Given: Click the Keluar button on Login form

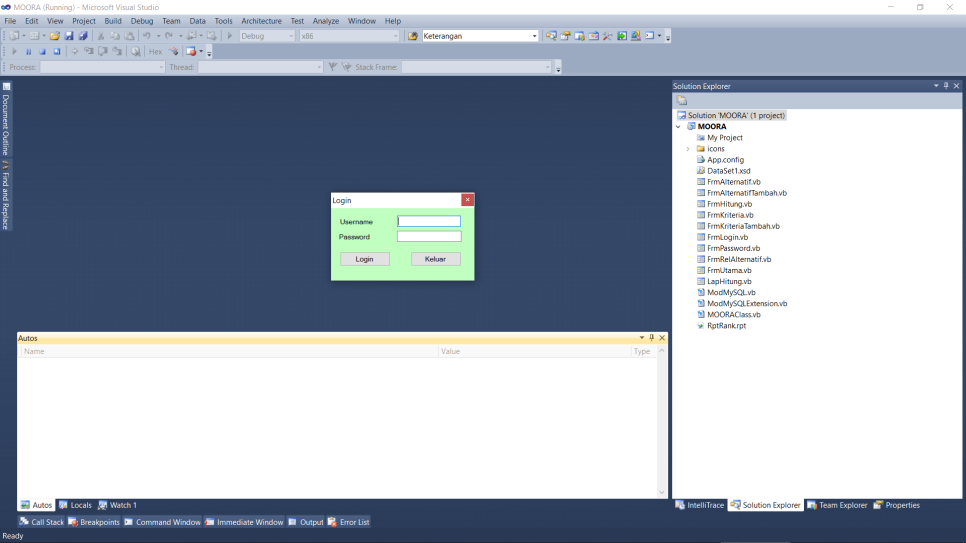Looking at the screenshot, I should point(435,259).
